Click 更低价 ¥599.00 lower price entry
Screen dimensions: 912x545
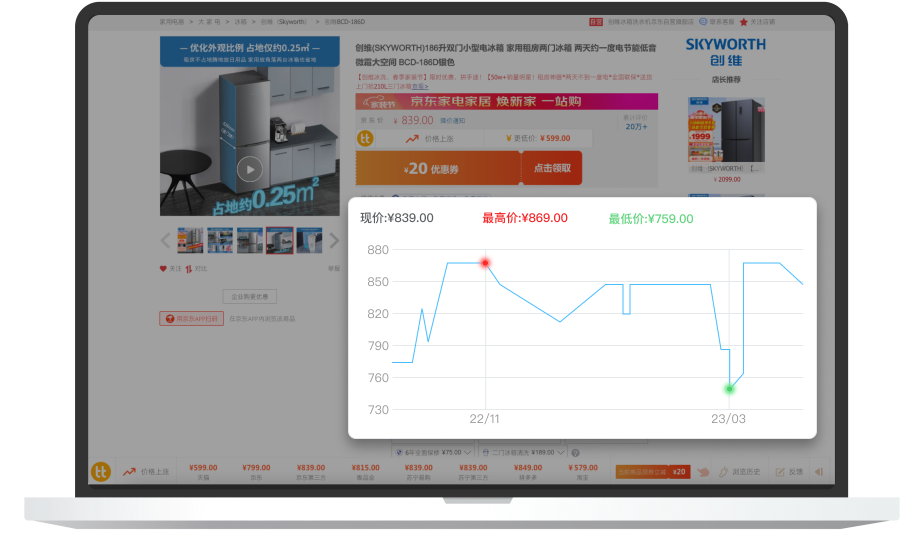[538, 138]
